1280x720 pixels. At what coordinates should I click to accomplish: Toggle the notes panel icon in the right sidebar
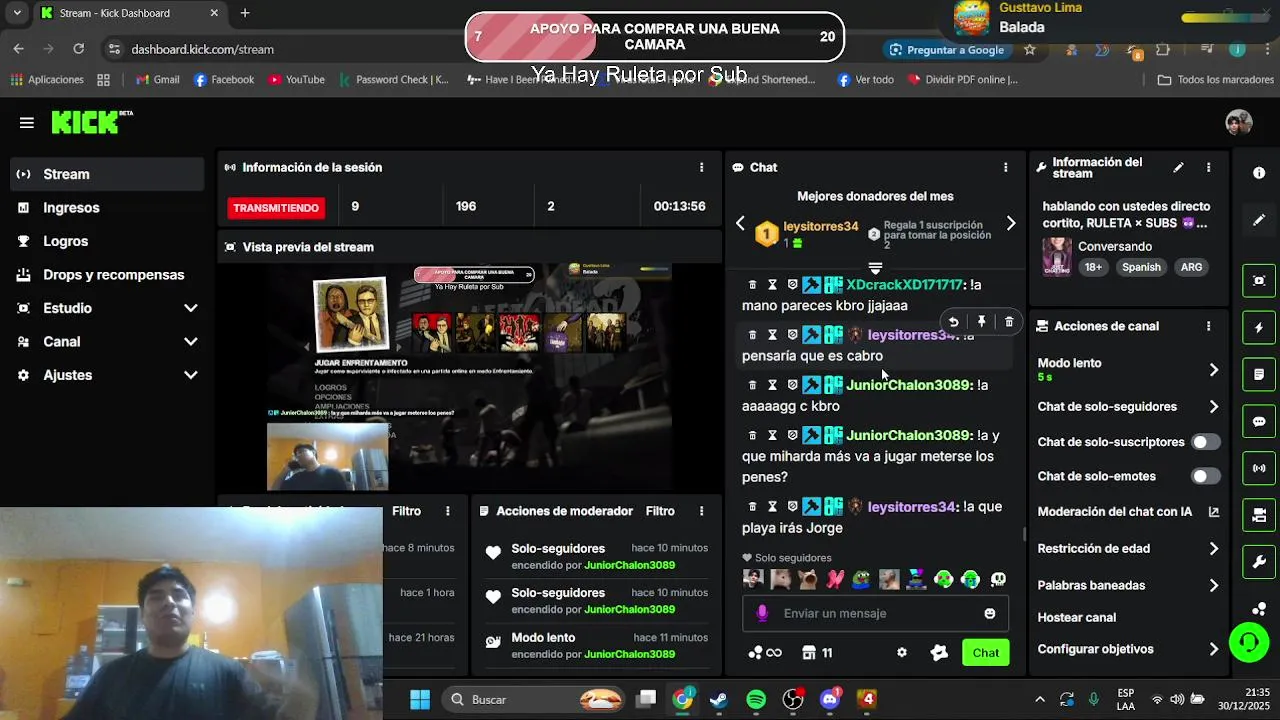[x=1259, y=374]
